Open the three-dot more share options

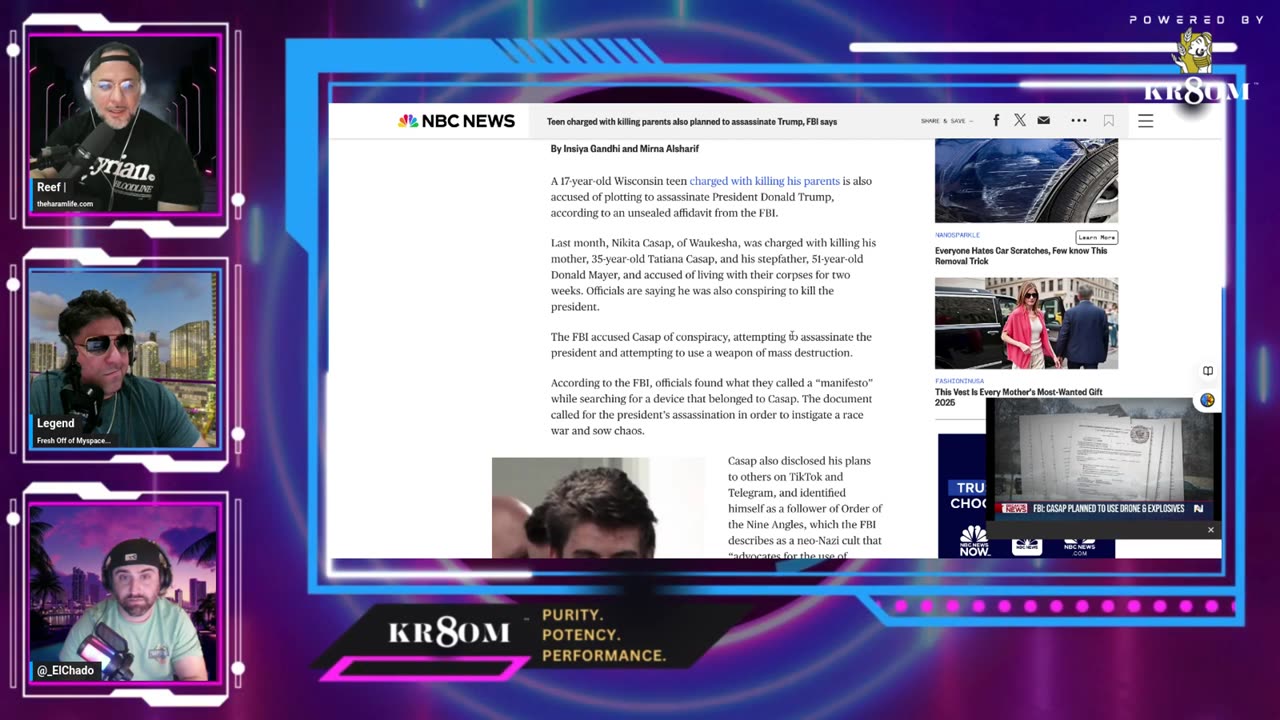[1079, 120]
